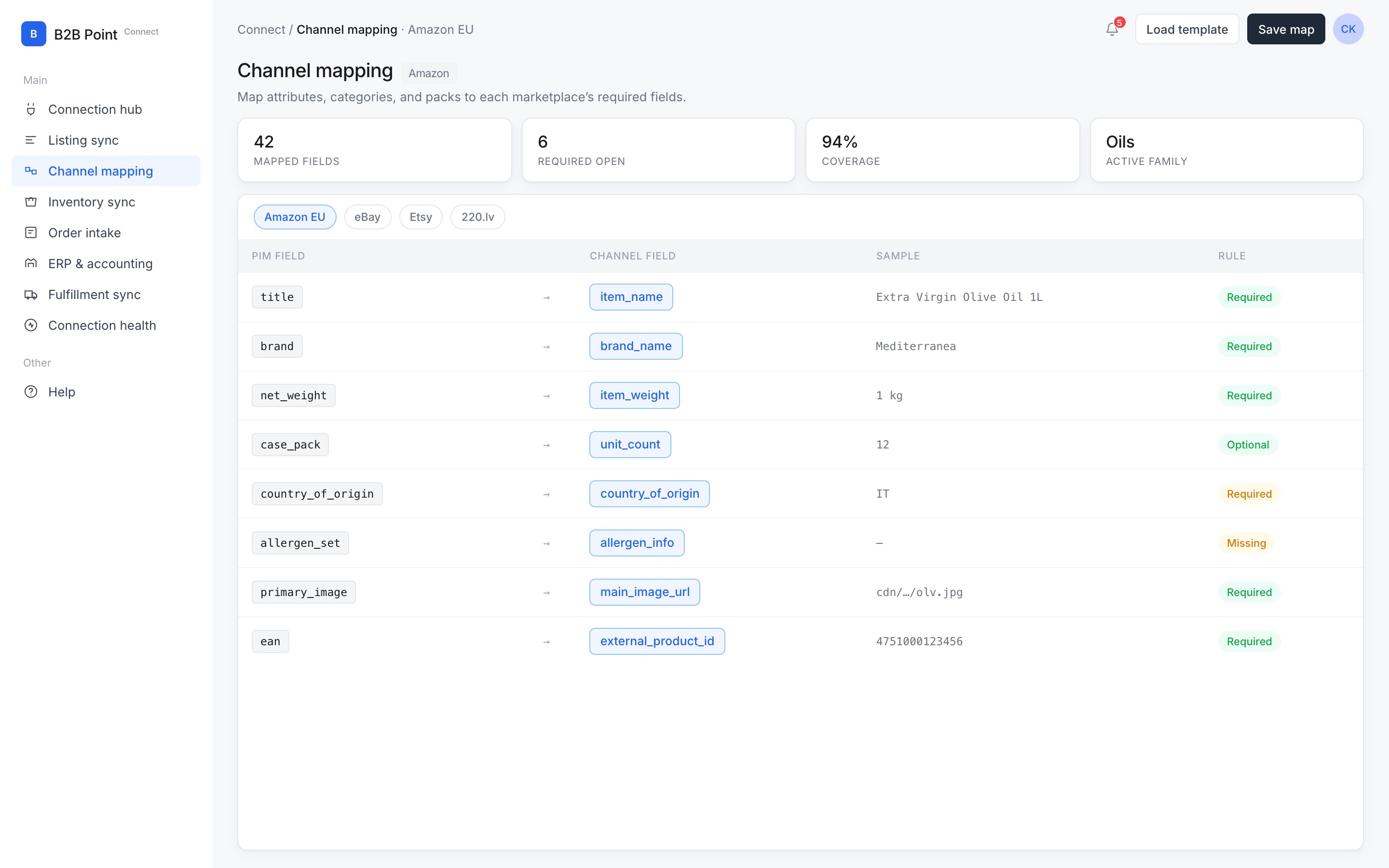Open Help from the sidebar
The height and width of the screenshot is (868, 1389).
106,392
